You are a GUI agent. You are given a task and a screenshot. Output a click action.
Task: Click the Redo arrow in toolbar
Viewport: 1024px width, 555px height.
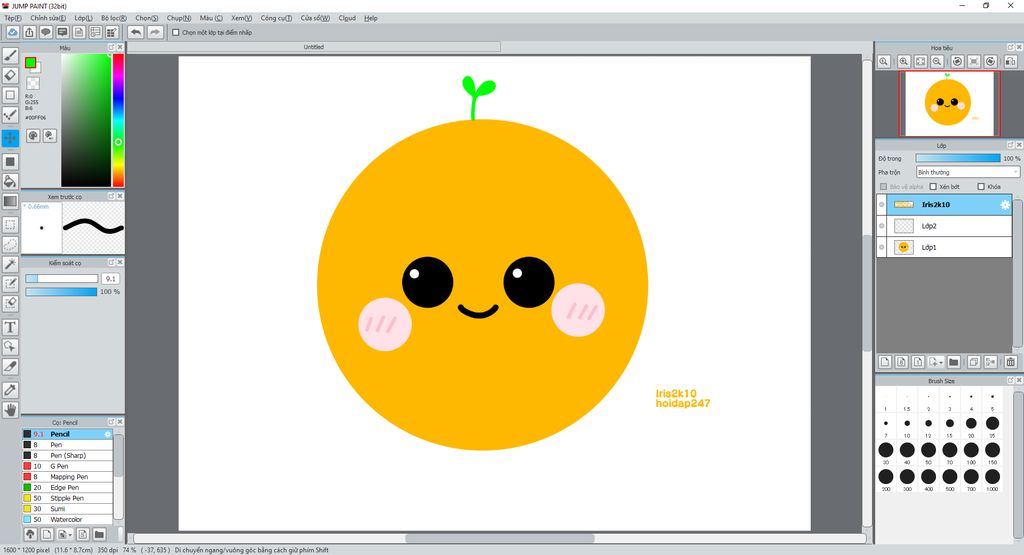click(155, 32)
